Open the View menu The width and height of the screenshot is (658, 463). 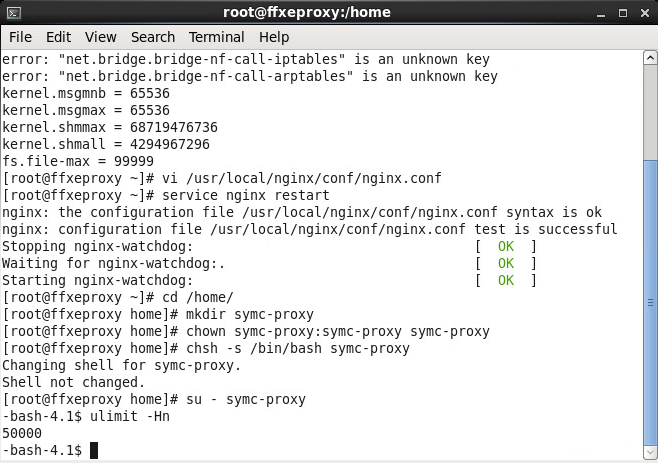(98, 37)
